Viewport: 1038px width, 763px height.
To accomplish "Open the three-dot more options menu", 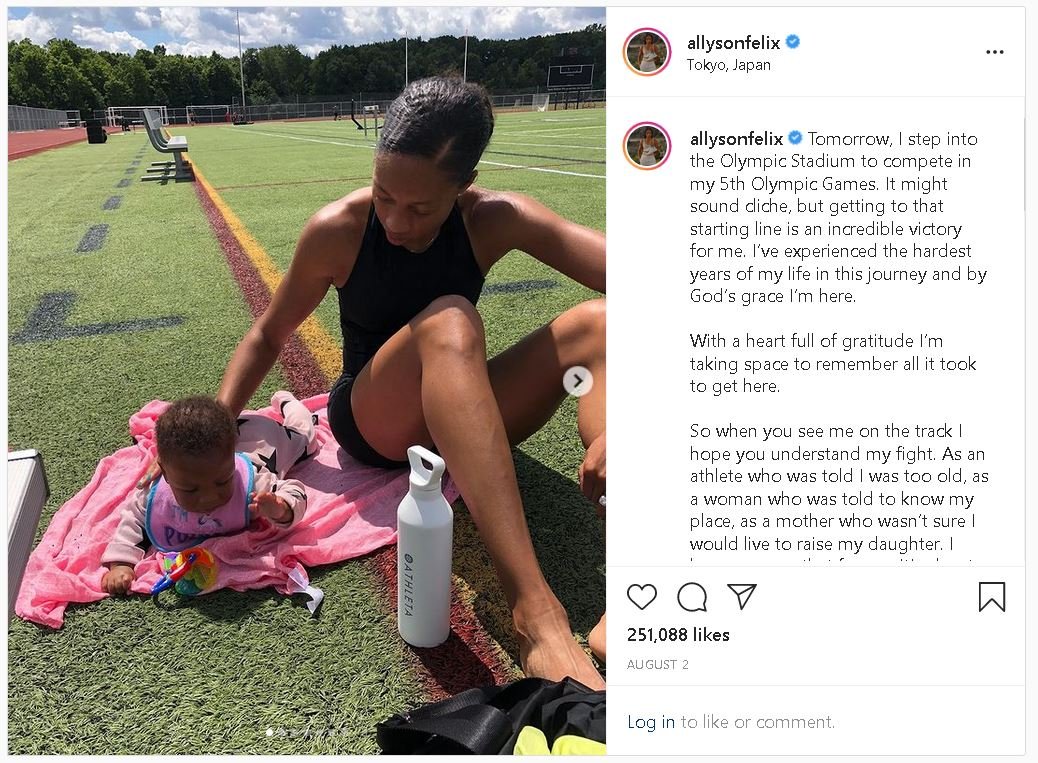I will point(994,52).
